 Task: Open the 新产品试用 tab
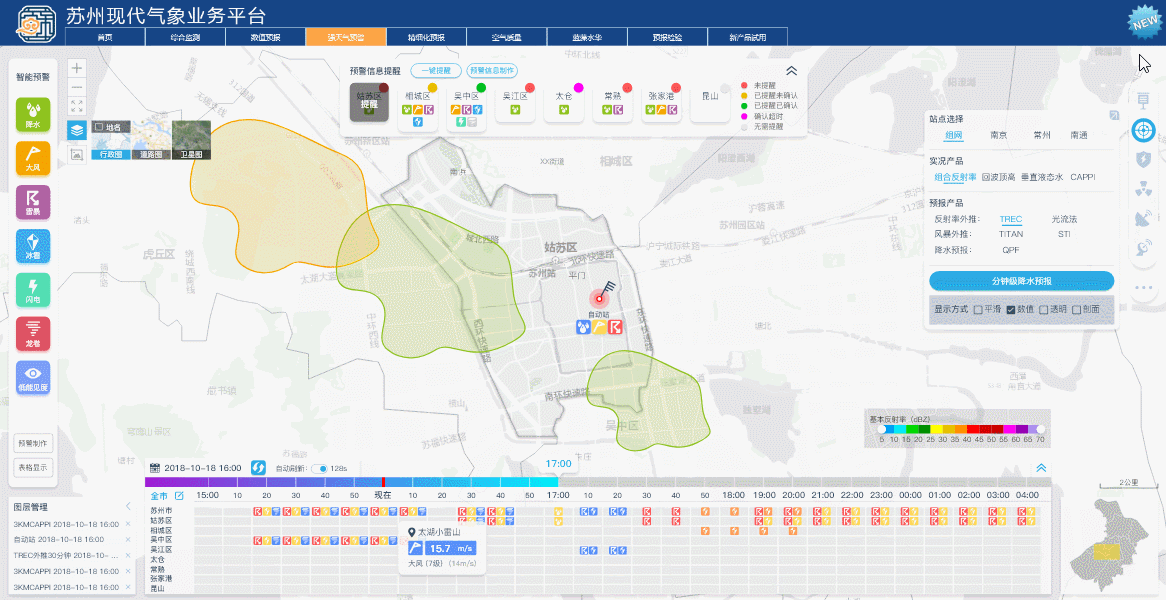tap(747, 37)
